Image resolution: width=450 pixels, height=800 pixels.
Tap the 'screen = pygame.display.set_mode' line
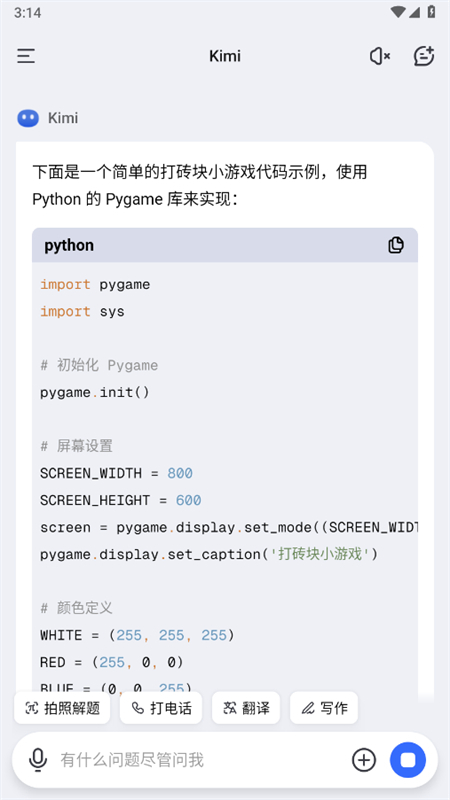[x=229, y=528]
